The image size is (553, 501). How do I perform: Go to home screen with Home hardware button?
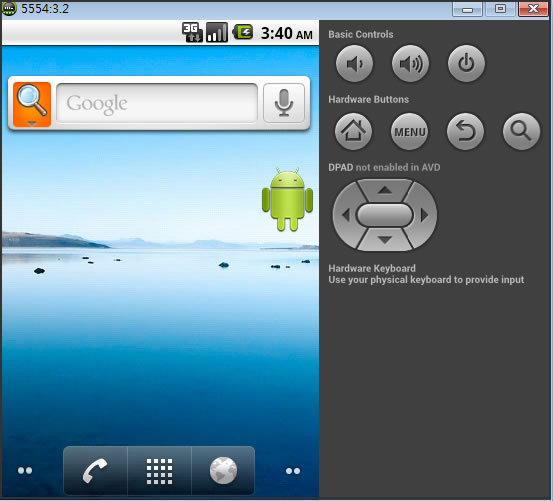(x=353, y=132)
